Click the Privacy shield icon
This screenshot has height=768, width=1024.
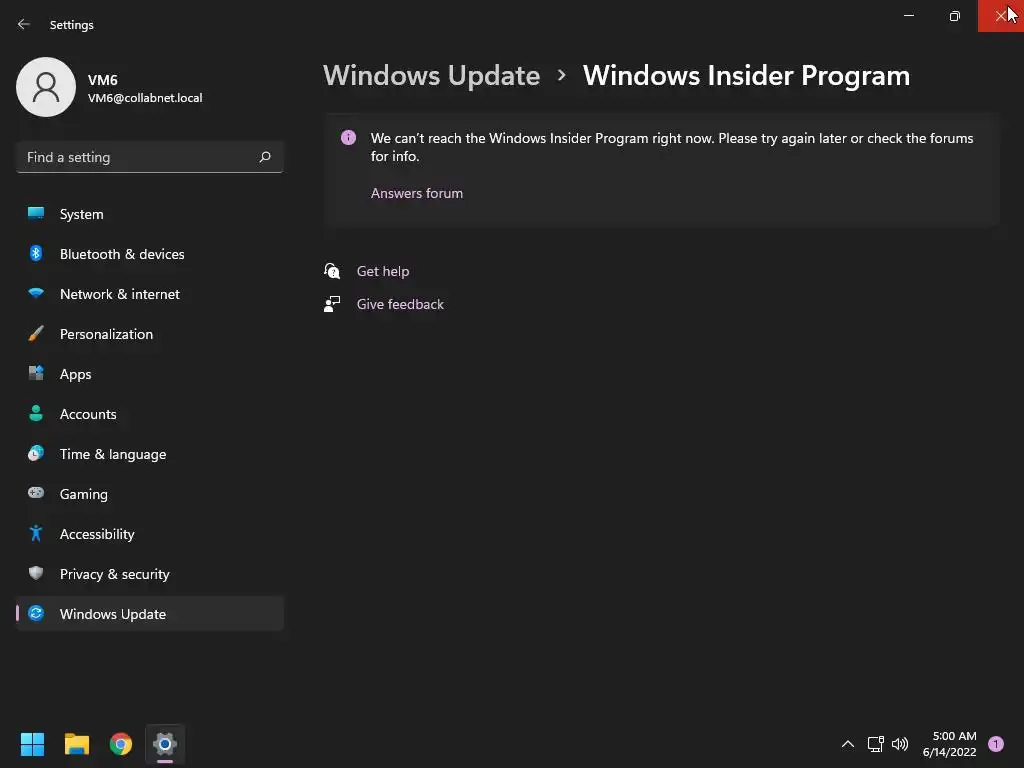[x=36, y=573]
